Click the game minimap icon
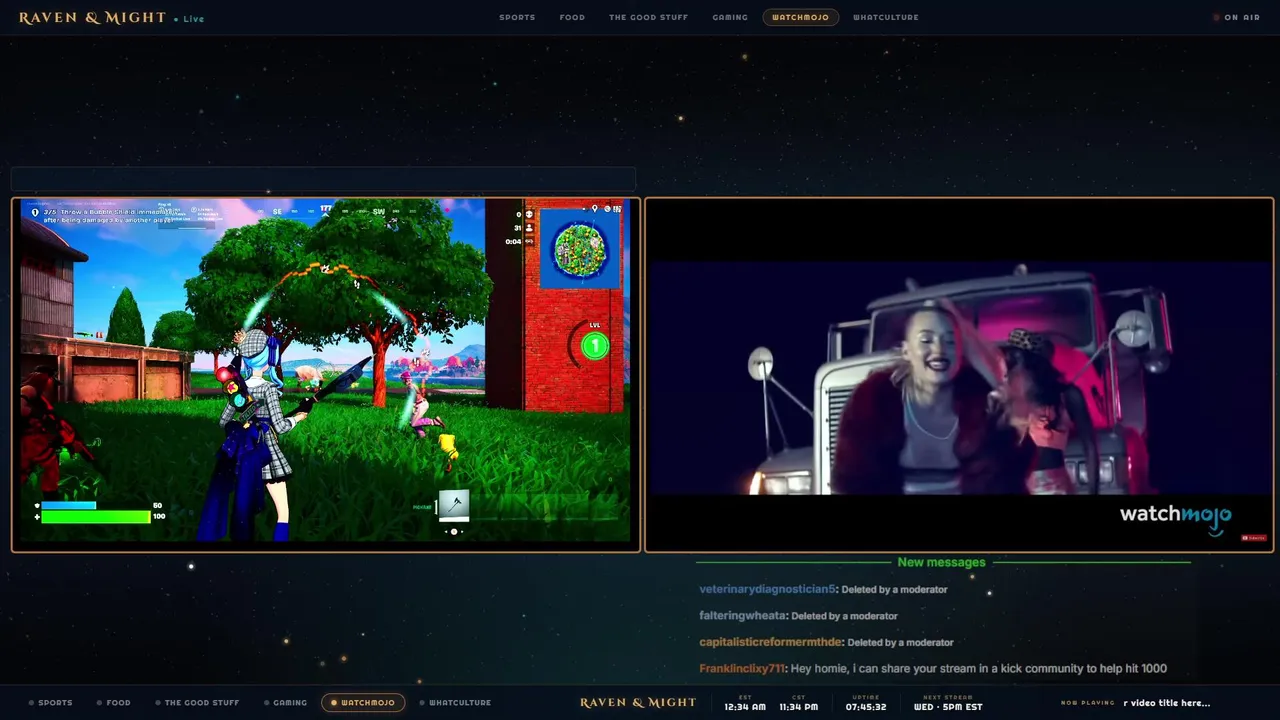This screenshot has width=1280, height=720. (580, 250)
